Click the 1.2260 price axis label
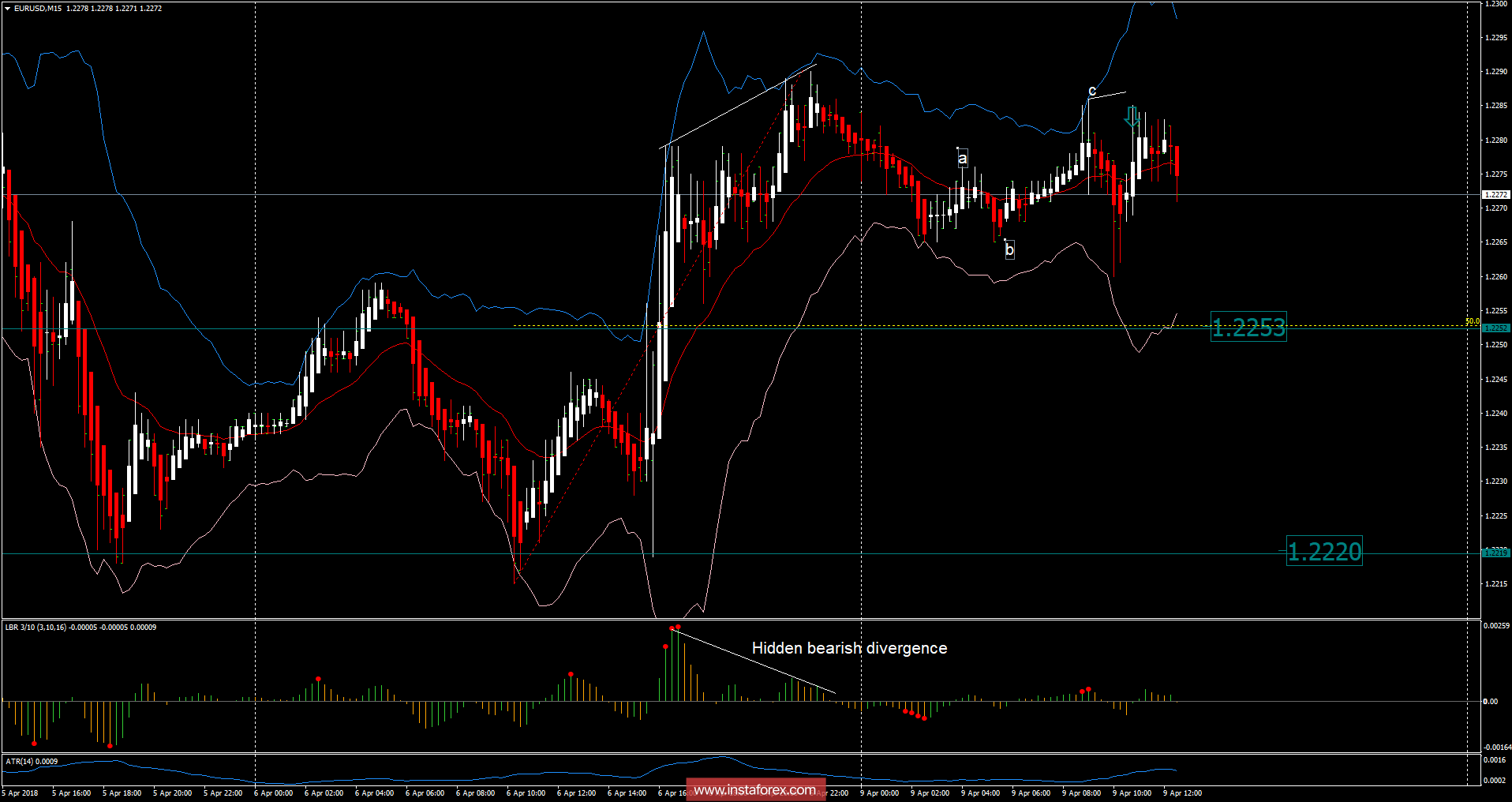The width and height of the screenshot is (1512, 802). (x=1496, y=277)
